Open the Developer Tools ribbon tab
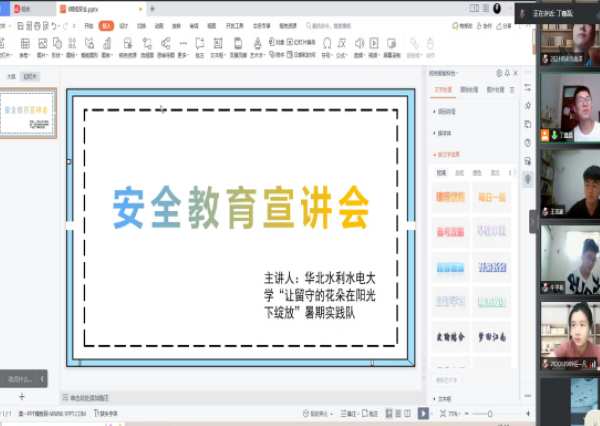 point(235,26)
